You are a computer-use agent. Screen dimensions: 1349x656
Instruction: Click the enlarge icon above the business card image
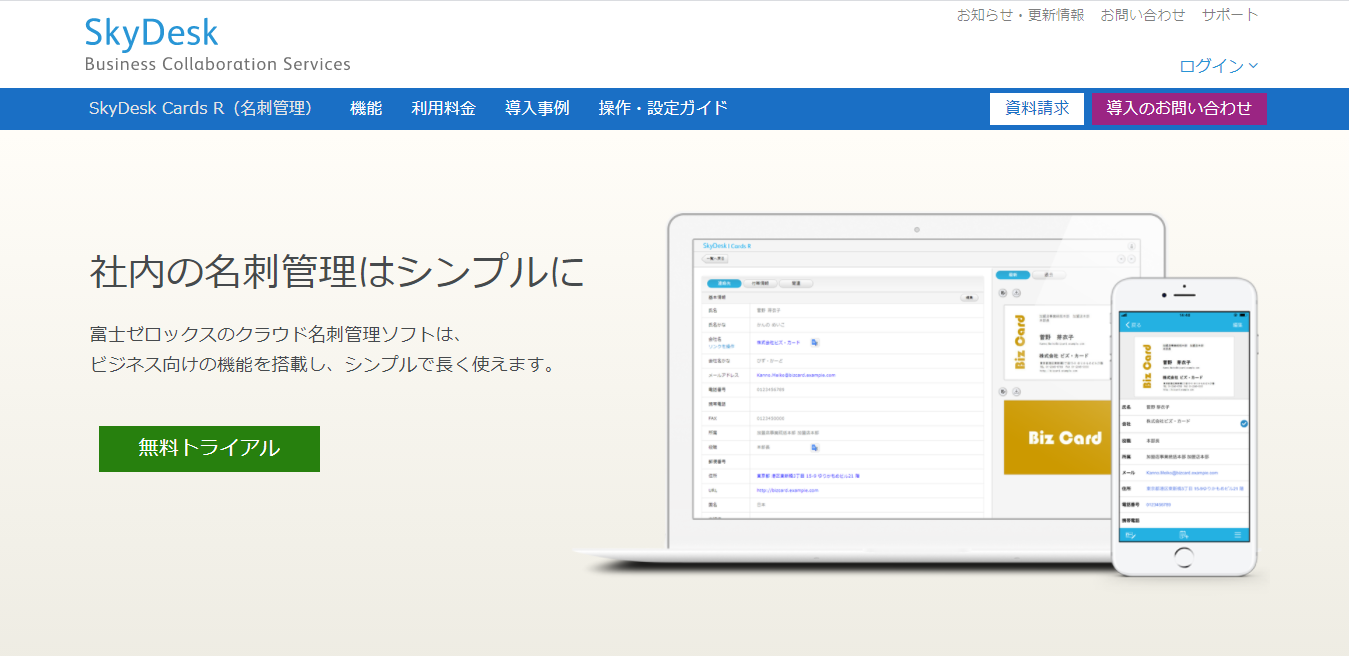[1016, 292]
